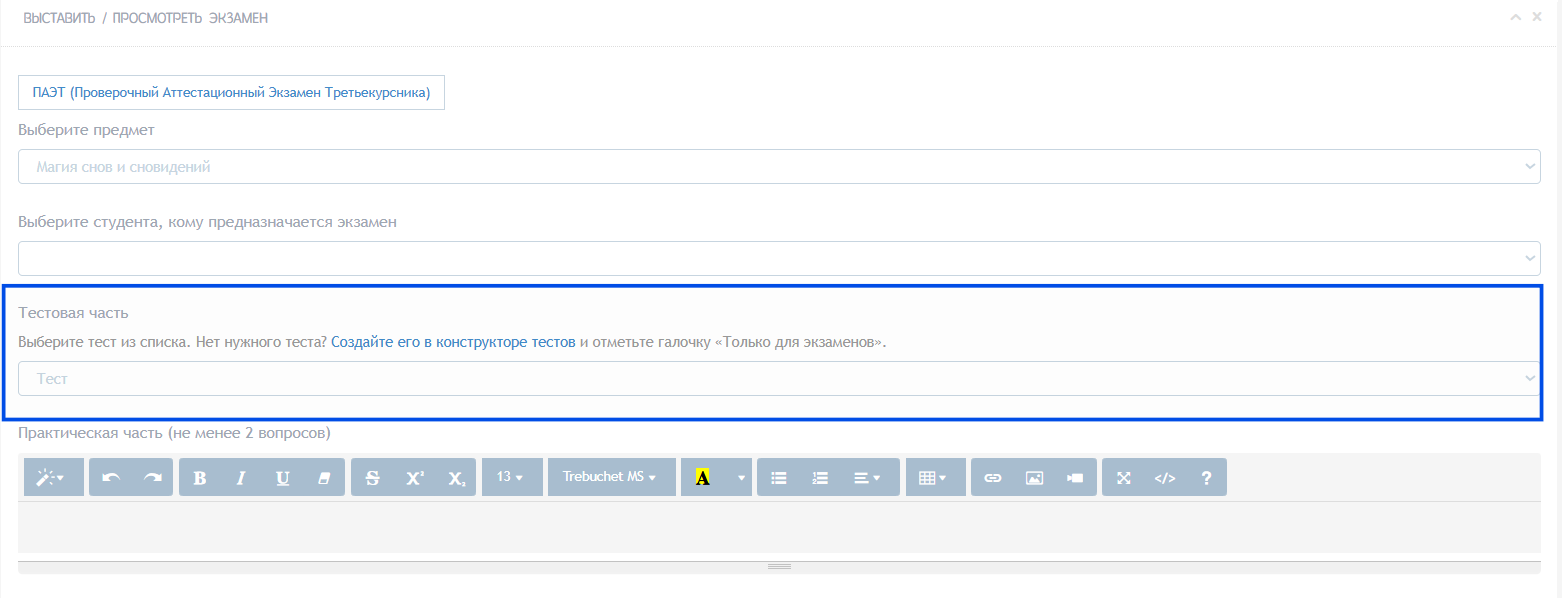Toggle underline formatting
Screen dimensions: 1562x598
pyautogui.click(x=283, y=477)
